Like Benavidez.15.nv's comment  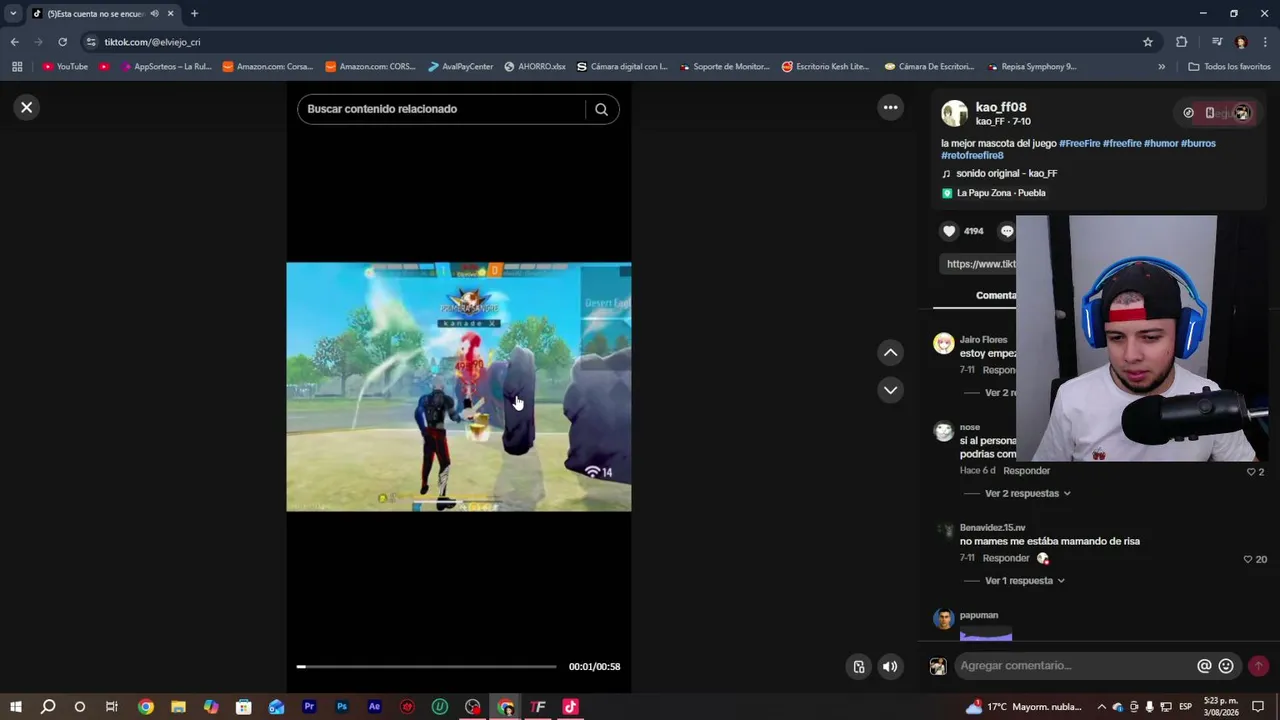coord(1248,559)
